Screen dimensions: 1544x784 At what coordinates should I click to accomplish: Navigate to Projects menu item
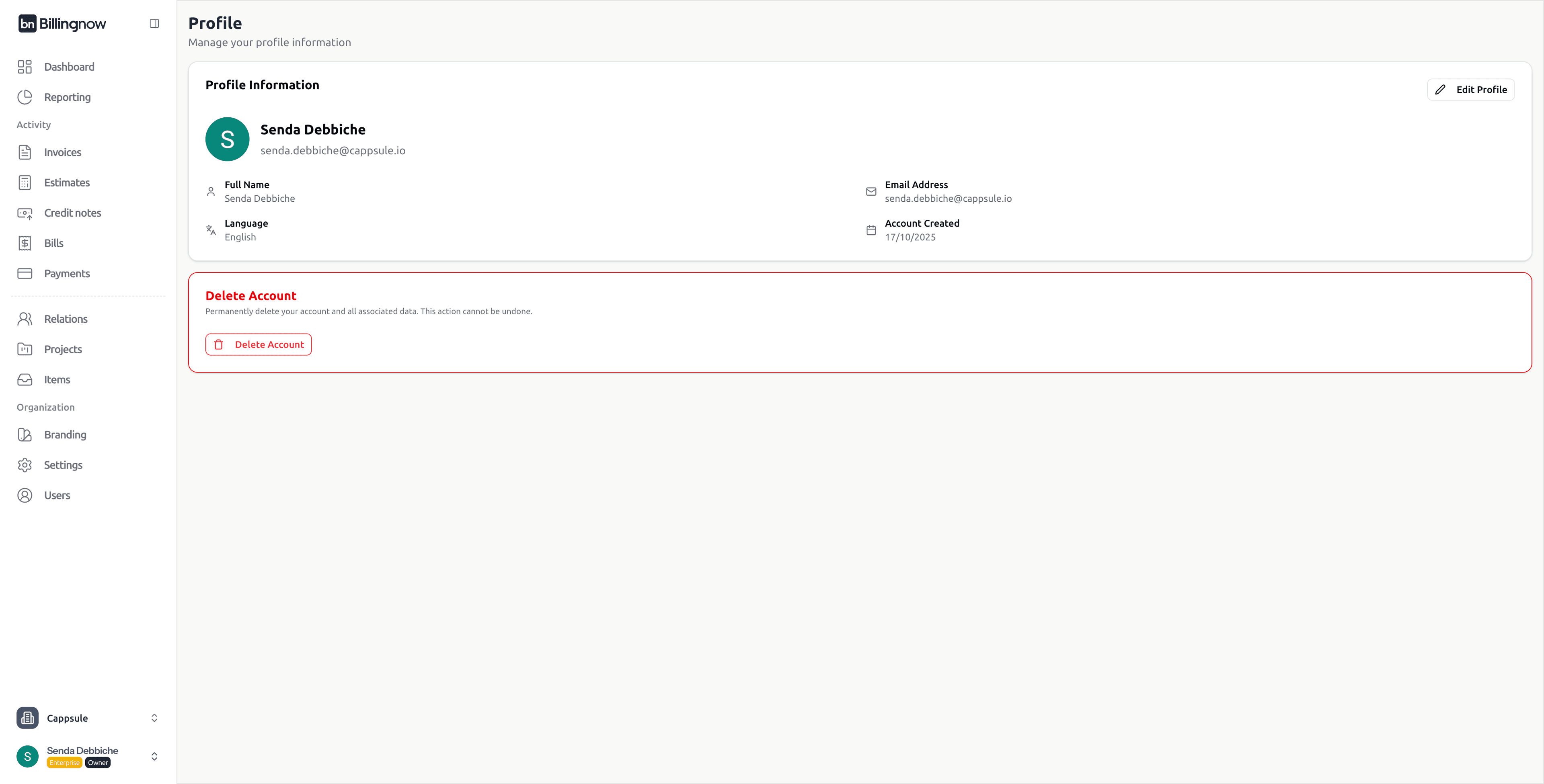coord(63,349)
